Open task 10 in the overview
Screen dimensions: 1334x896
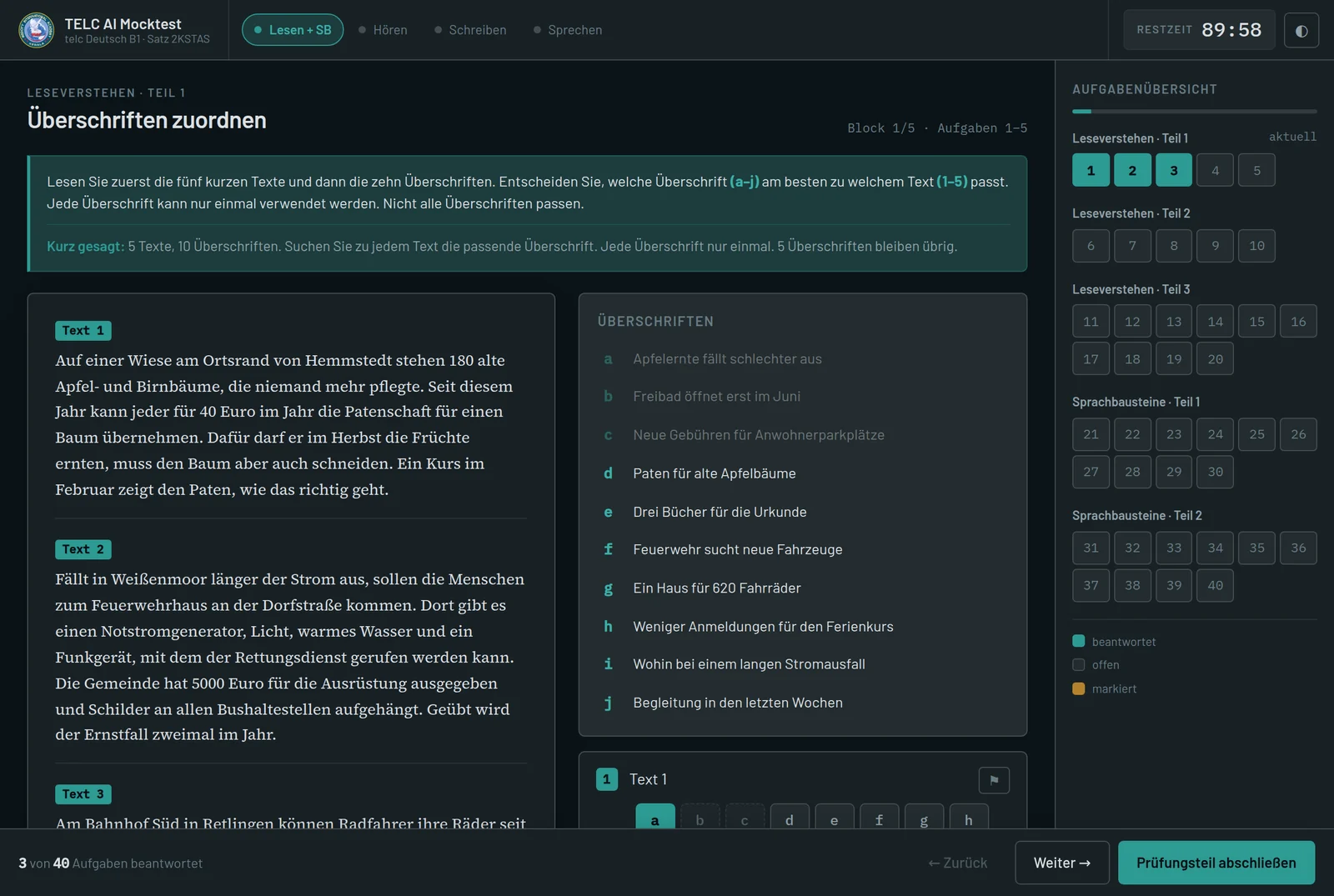click(x=1257, y=246)
